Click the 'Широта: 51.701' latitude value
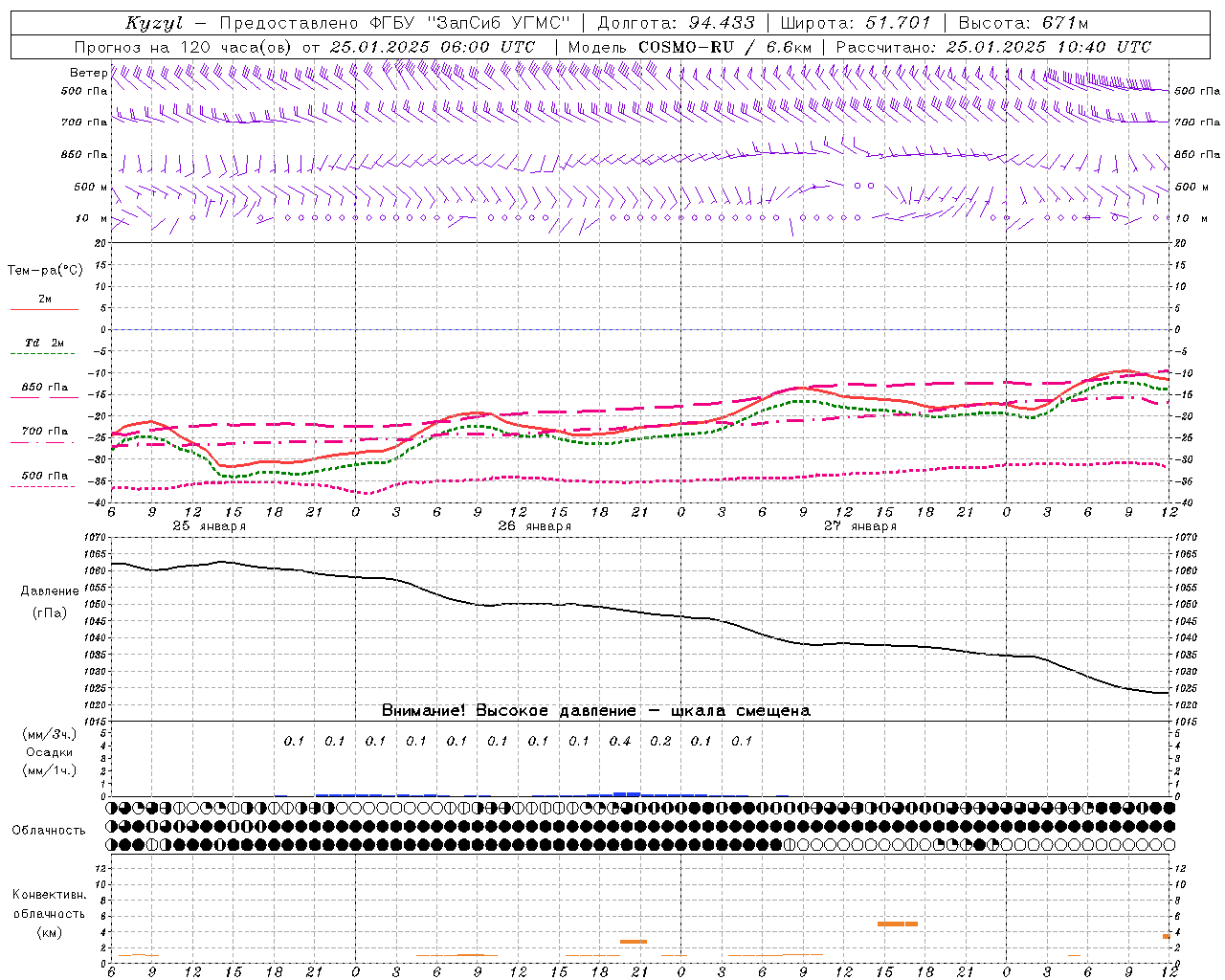The width and height of the screenshot is (1225, 980). coord(857,23)
